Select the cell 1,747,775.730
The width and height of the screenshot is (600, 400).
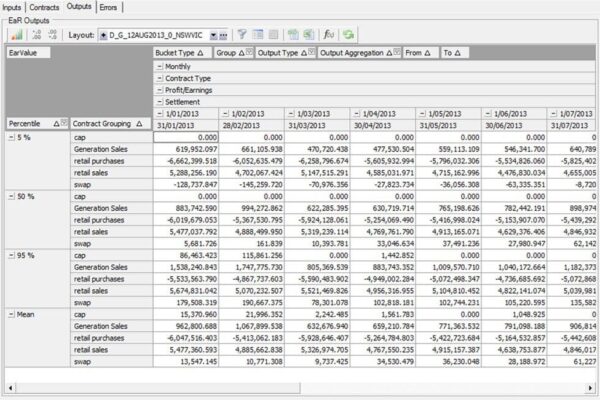252,267
